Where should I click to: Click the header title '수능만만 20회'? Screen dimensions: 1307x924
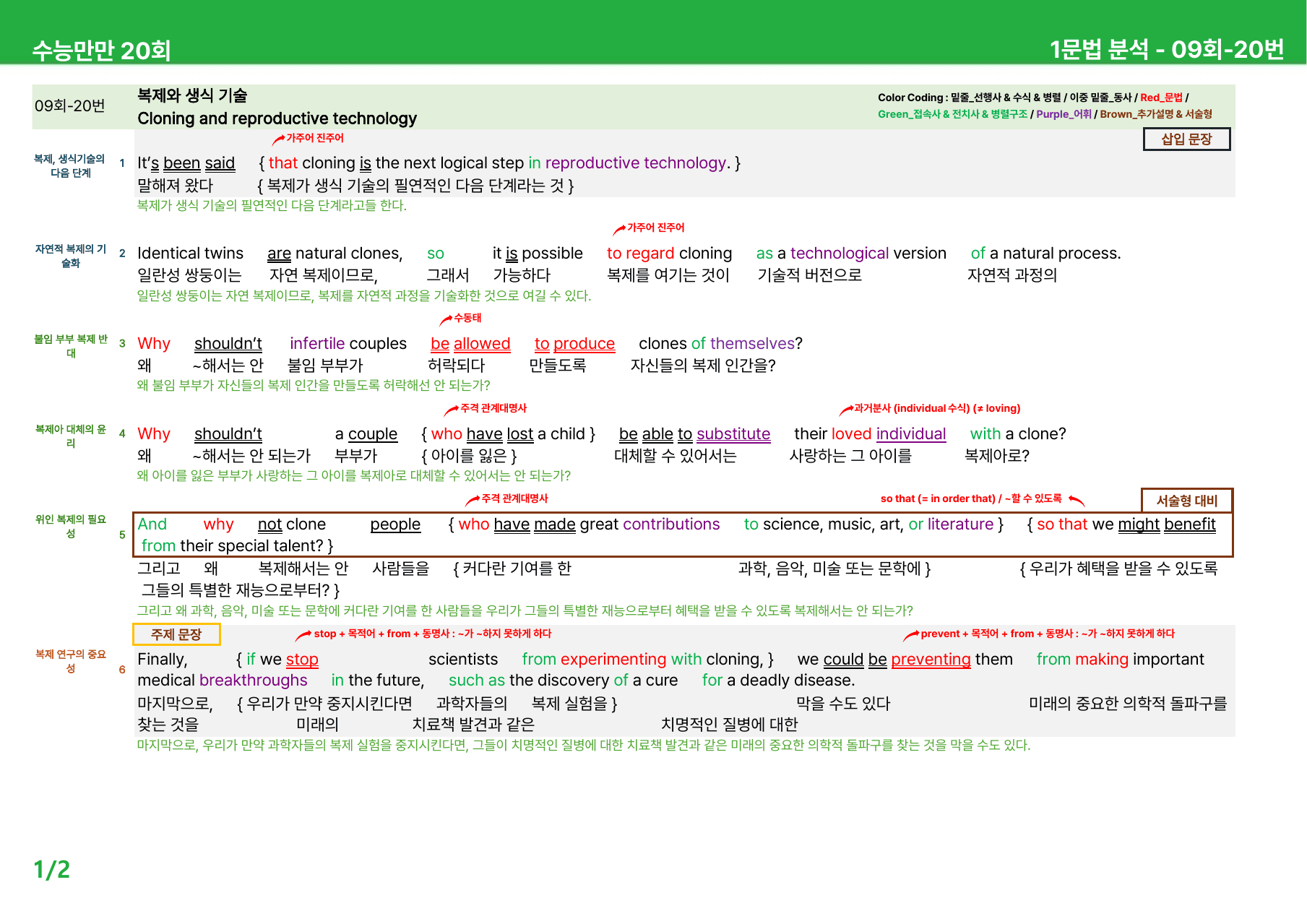point(102,51)
